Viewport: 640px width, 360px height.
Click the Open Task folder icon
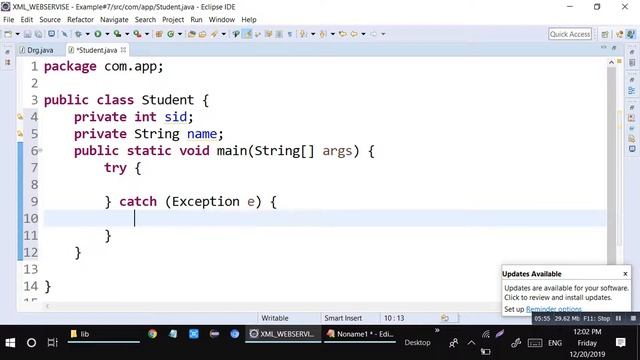pos(202,34)
